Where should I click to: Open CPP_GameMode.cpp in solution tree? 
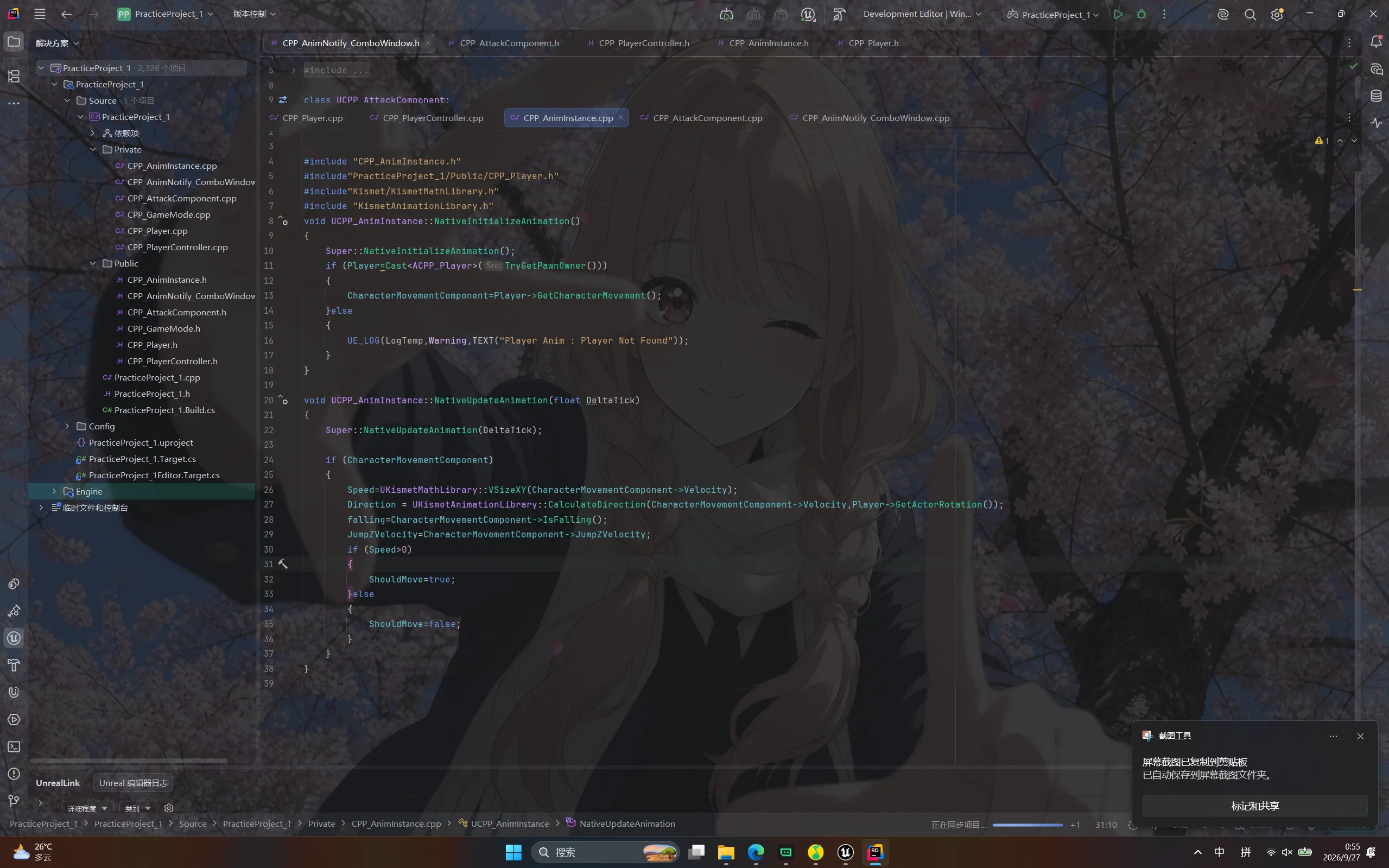169,215
